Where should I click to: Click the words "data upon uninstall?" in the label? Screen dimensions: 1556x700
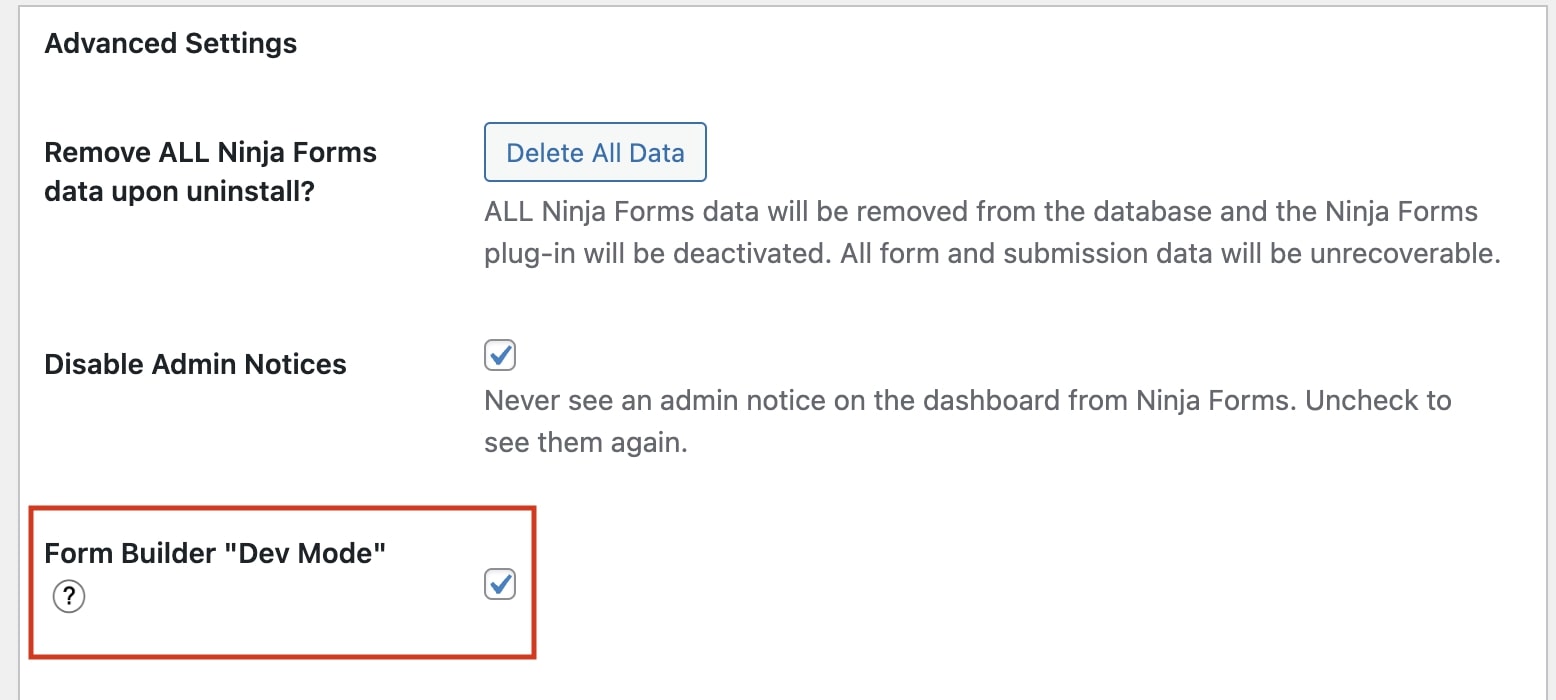tap(180, 191)
